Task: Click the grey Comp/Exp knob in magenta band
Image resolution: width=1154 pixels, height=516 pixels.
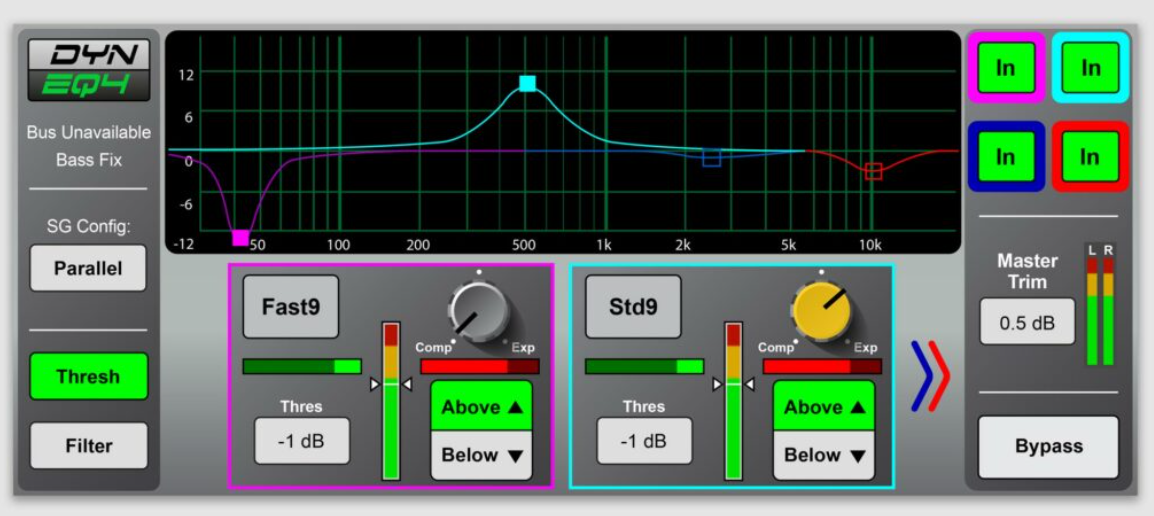Action: (478, 311)
